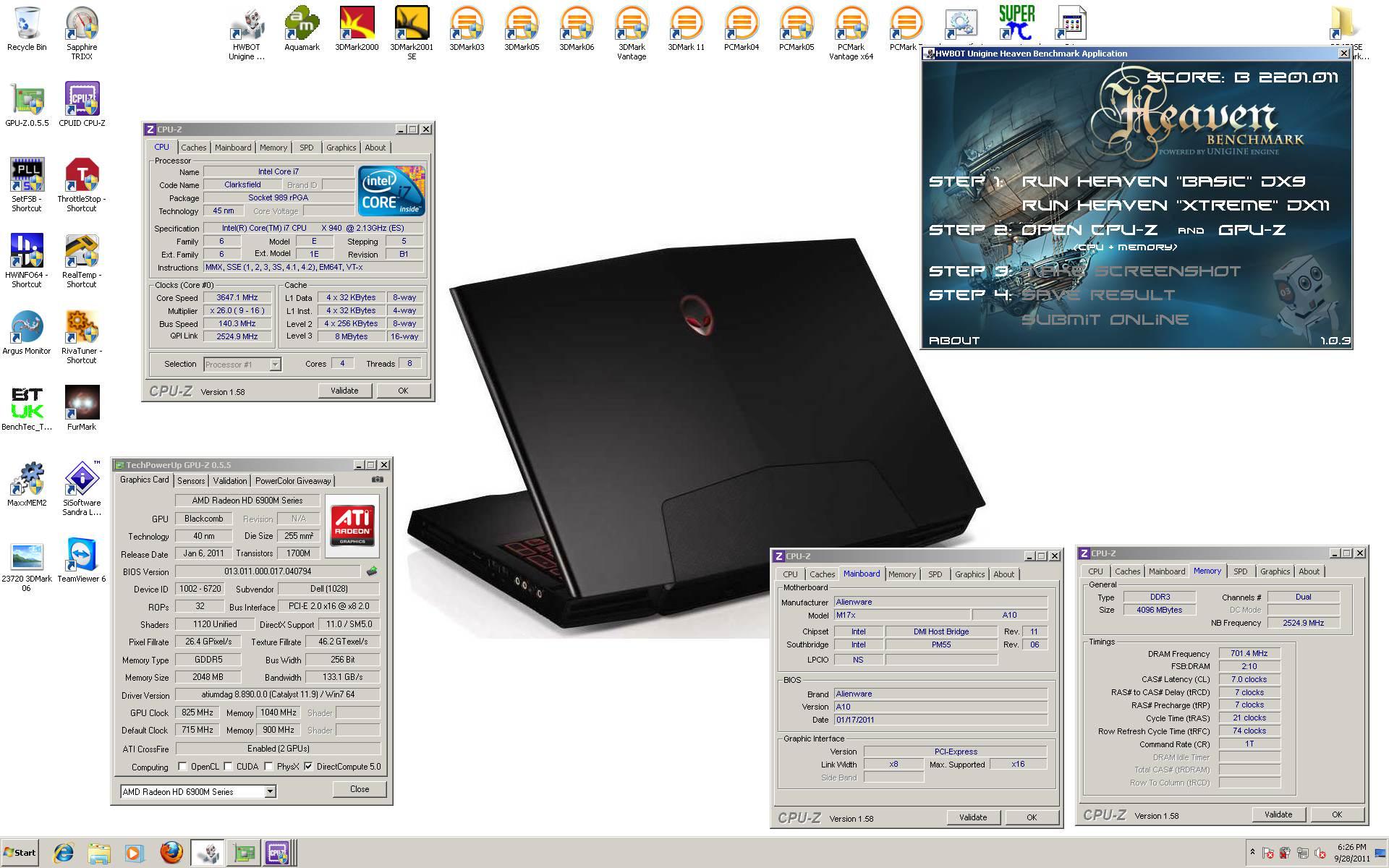Image resolution: width=1389 pixels, height=868 pixels.
Task: Open SiSoftware Sandra icon
Action: pyautogui.click(x=82, y=489)
